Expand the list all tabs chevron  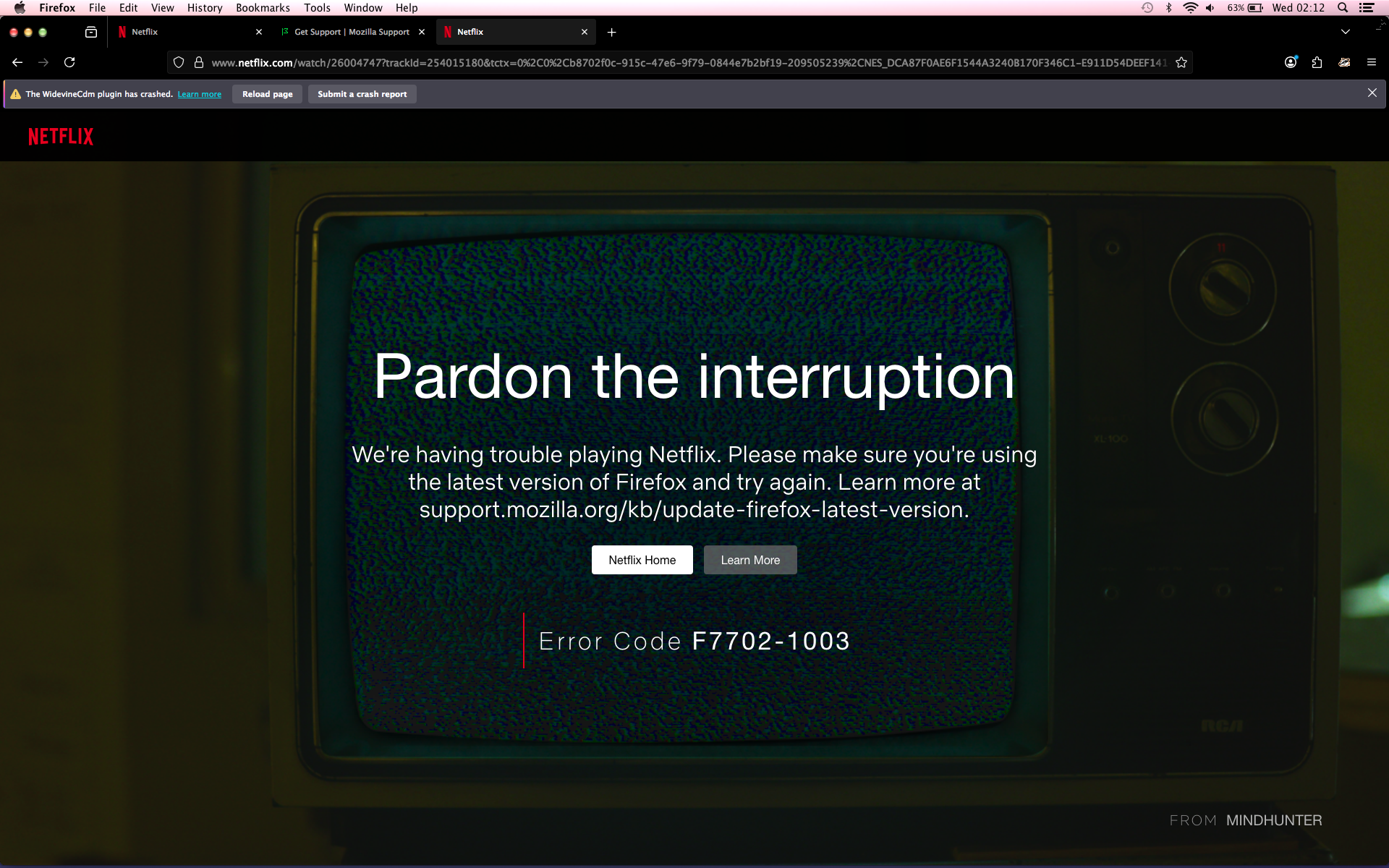point(1346,32)
